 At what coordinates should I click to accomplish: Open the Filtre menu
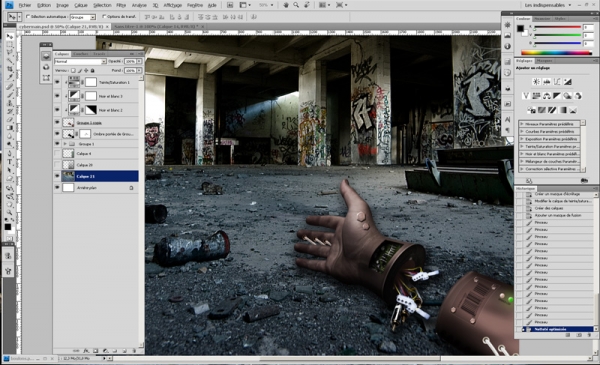point(121,5)
